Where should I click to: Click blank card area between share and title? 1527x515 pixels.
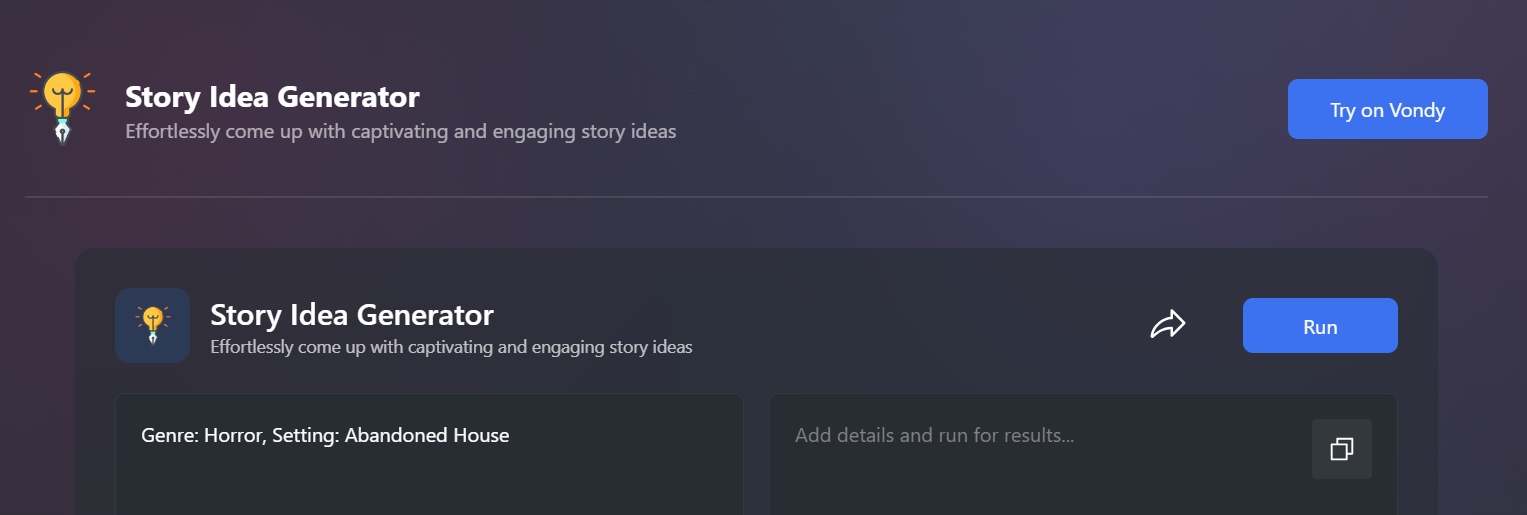pyautogui.click(x=820, y=325)
